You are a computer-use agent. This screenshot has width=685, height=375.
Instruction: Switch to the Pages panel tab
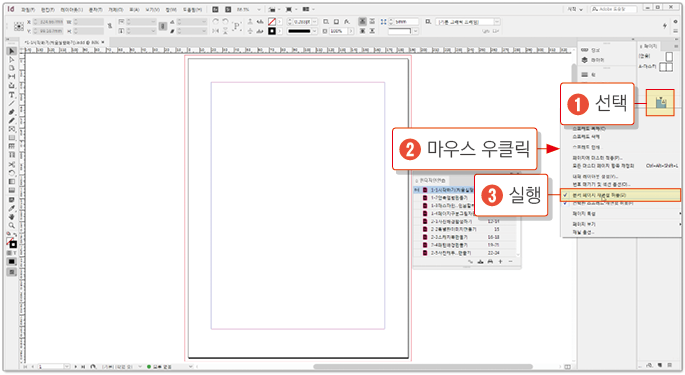point(650,46)
